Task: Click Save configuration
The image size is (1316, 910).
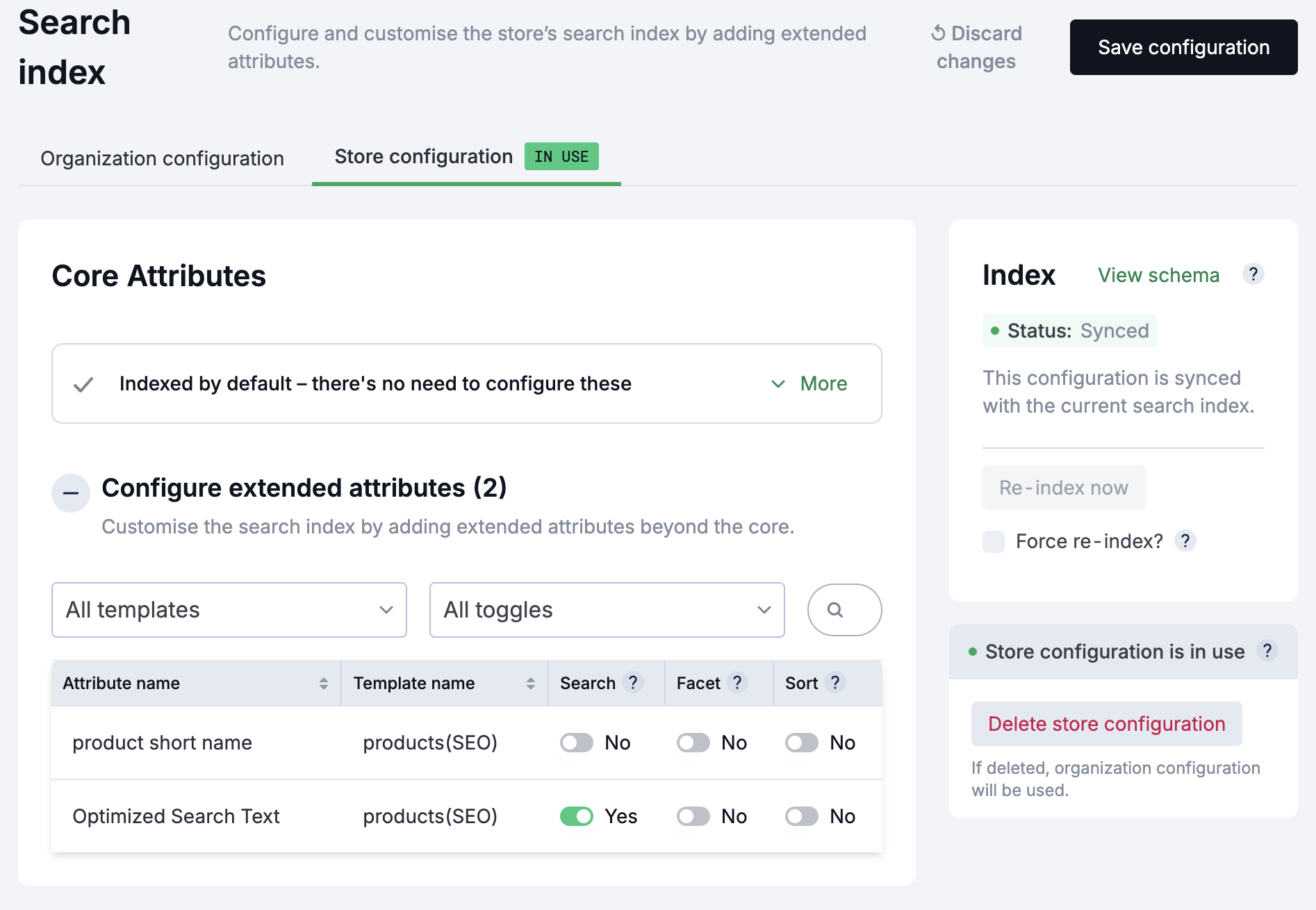Action: click(1183, 47)
